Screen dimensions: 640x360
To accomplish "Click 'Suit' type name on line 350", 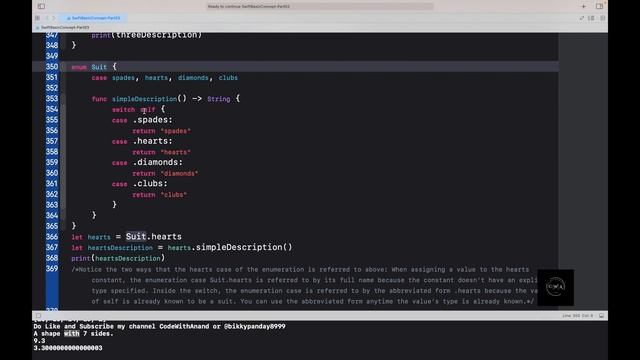I will click(x=99, y=67).
